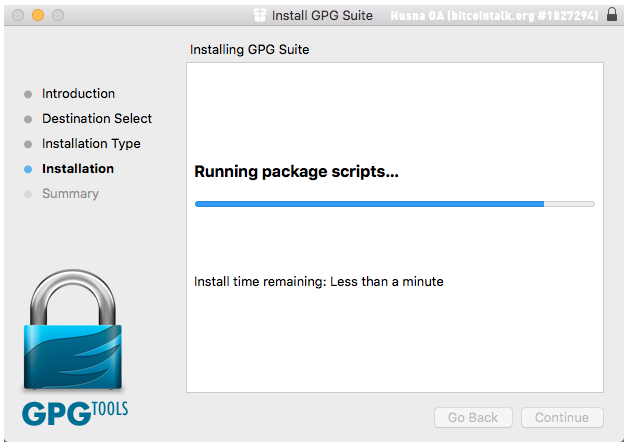Click the blue bullet next to Installation
Screen dimensions: 627x446
28,169
